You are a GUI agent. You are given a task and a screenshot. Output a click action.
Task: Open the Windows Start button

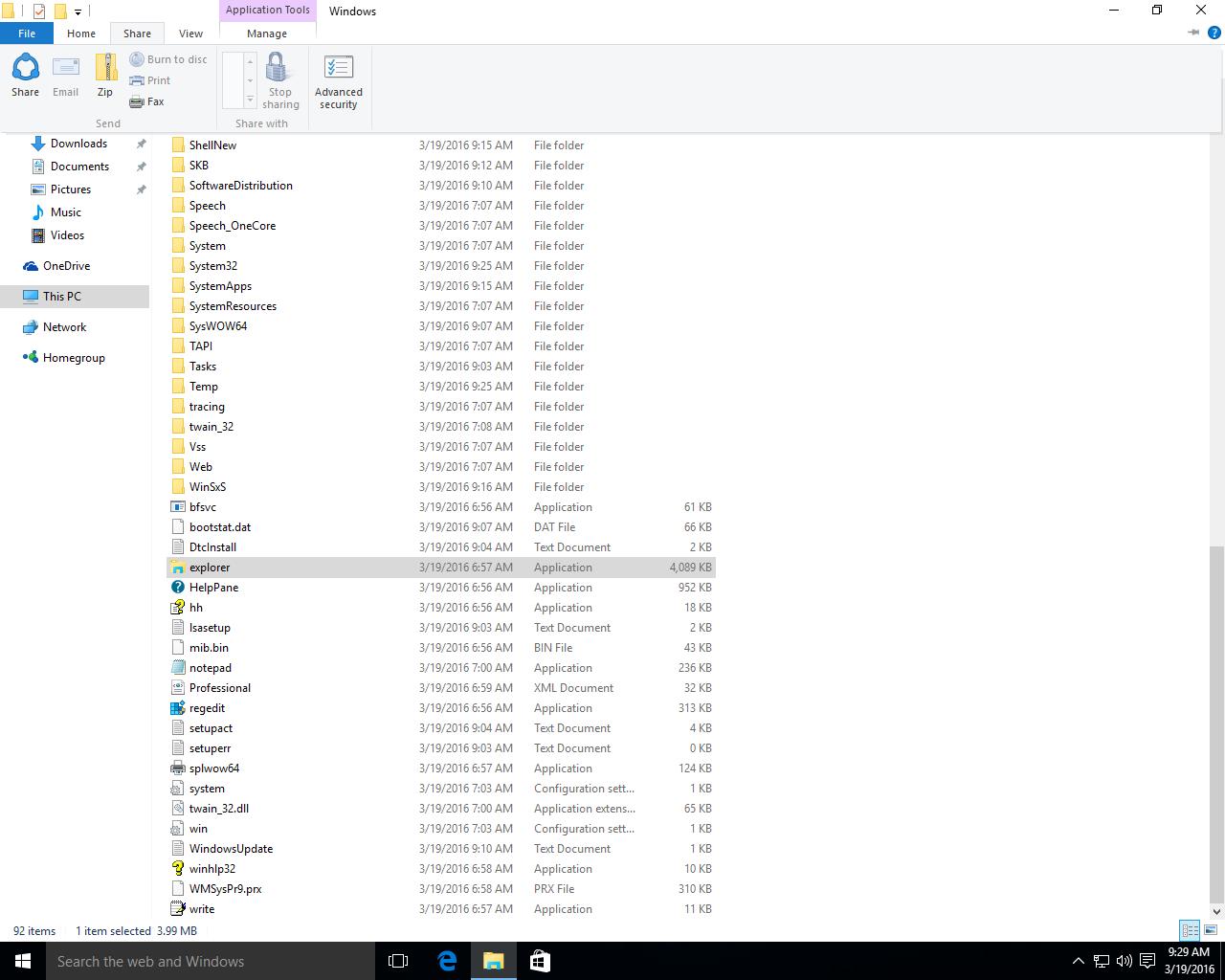pos(23,961)
